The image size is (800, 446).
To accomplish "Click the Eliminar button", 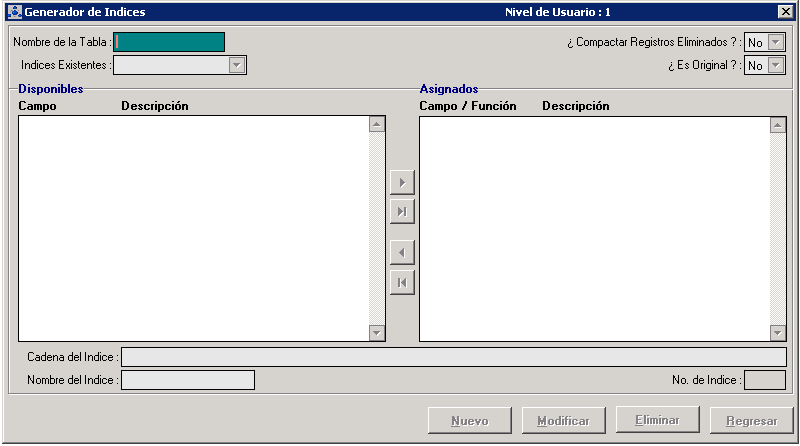I will point(657,421).
